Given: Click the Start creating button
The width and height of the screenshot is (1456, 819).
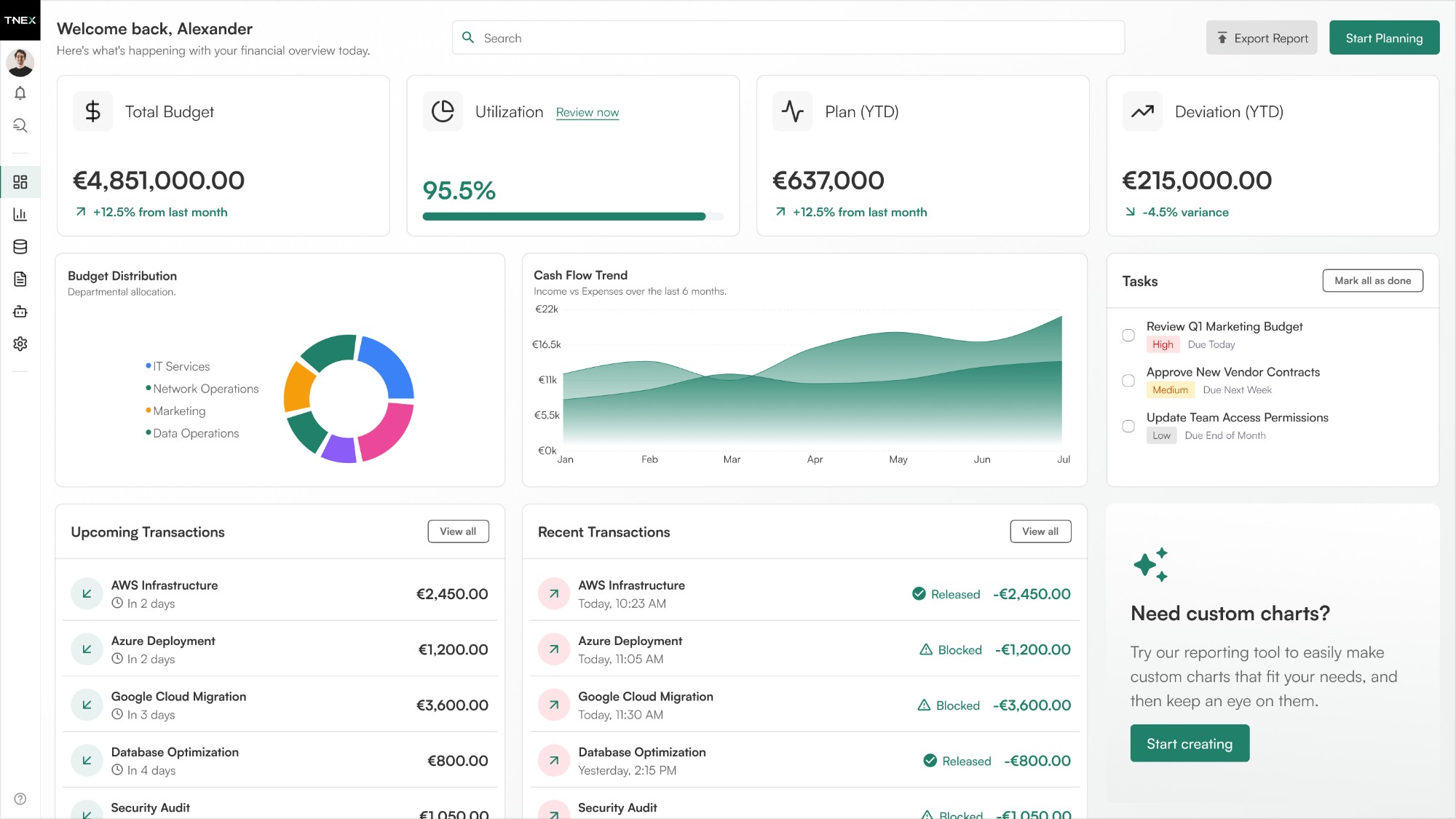Looking at the screenshot, I should (1190, 743).
